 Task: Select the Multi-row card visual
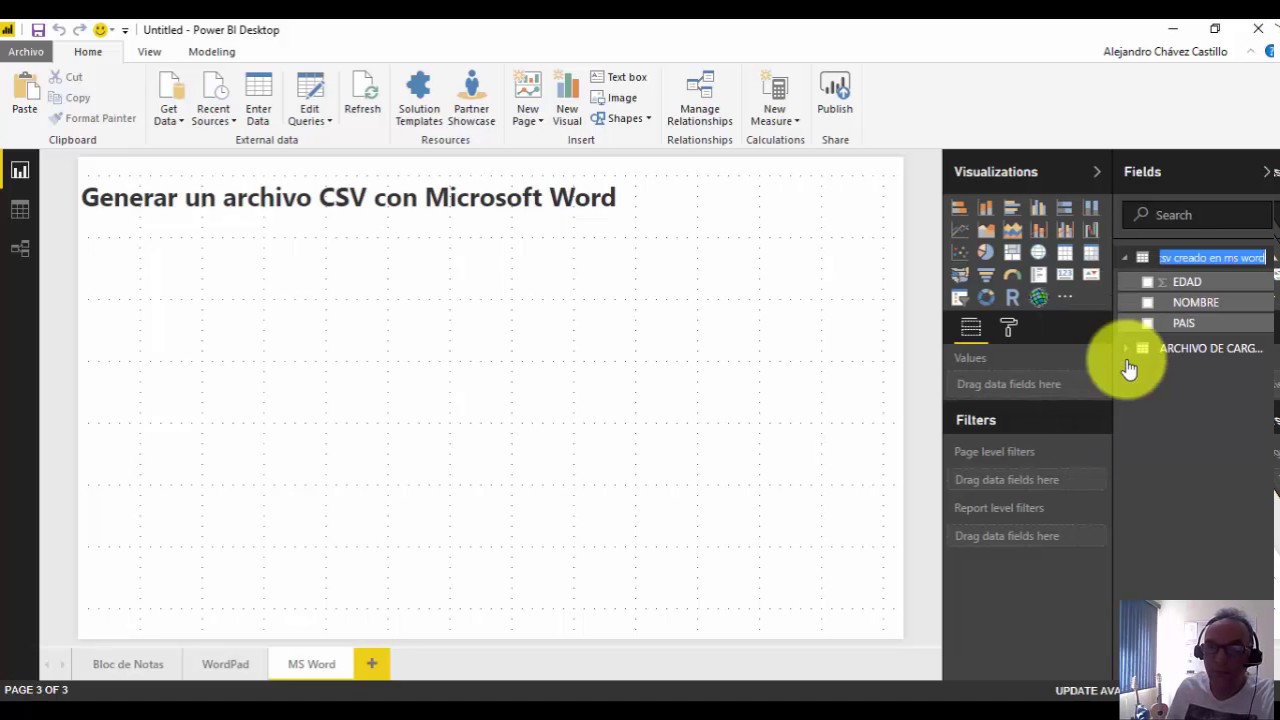pyautogui.click(x=1038, y=275)
